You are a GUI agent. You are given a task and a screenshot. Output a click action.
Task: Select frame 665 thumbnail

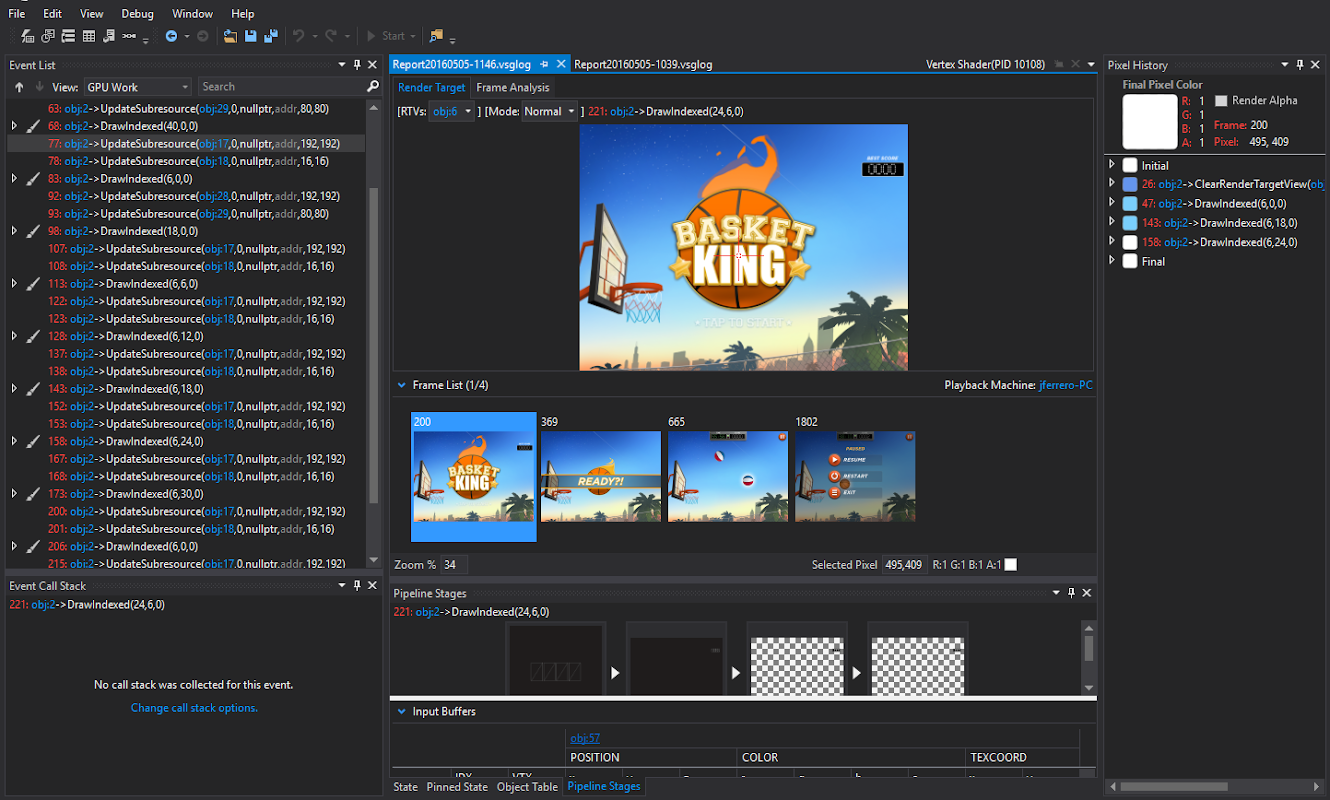click(x=727, y=476)
